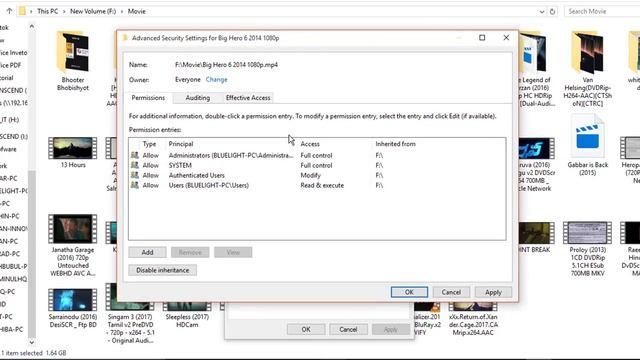Screen dimensions: 640x360
Task: Click the Change owner link
Action: [x=216, y=80]
